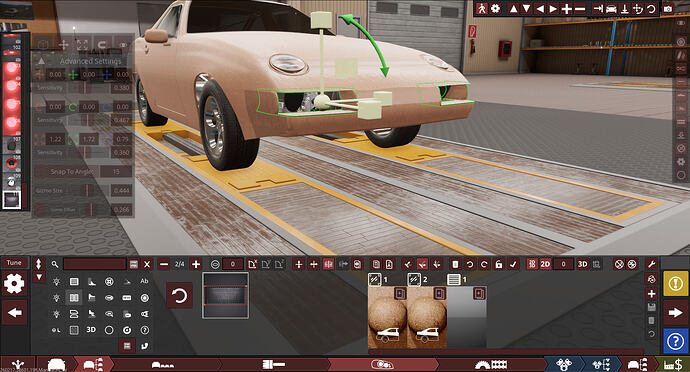The height and width of the screenshot is (372, 690).
Task: Toggle the eye visibility gizmo icon
Action: pyautogui.click(x=123, y=45)
